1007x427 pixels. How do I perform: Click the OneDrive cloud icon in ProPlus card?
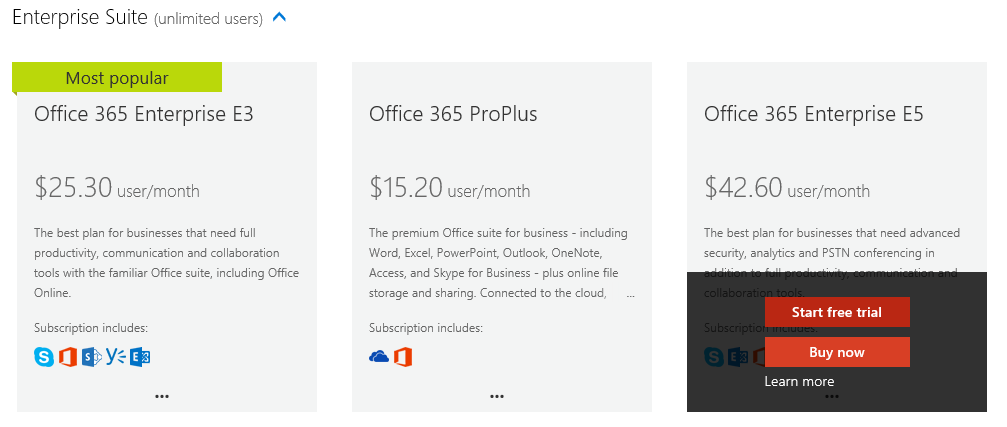(379, 356)
